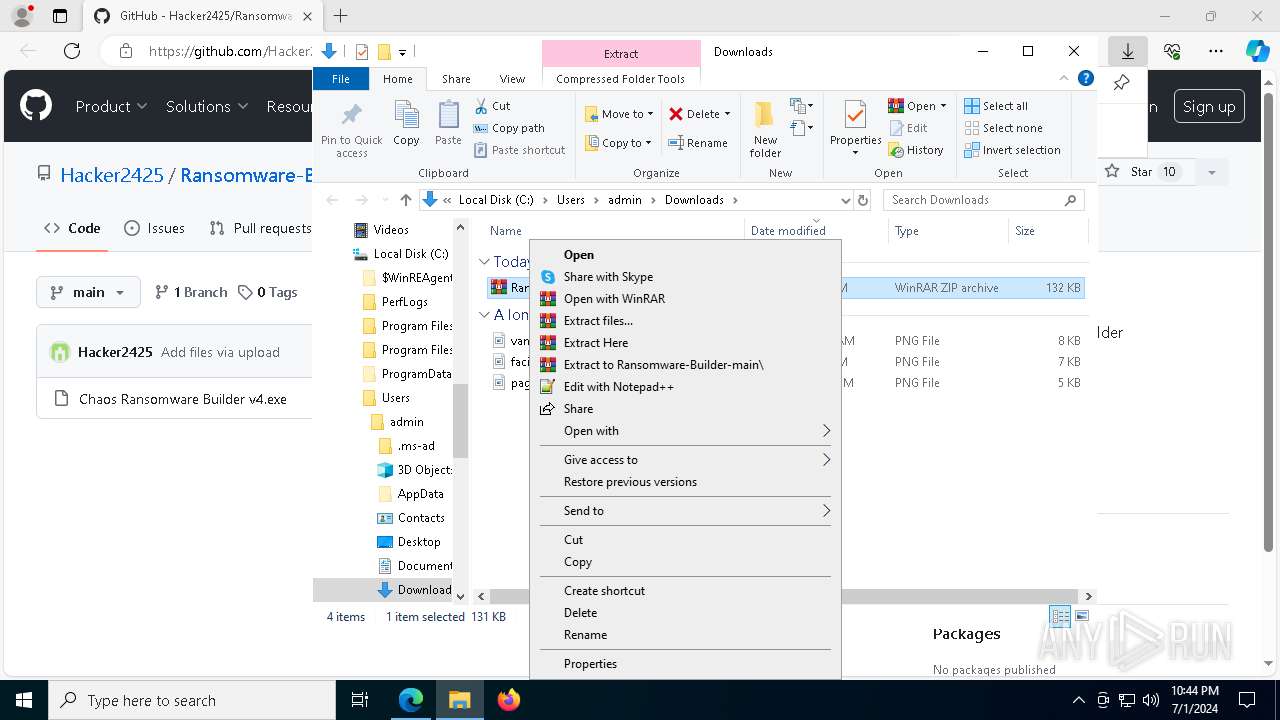Image resolution: width=1280 pixels, height=720 pixels.
Task: Click Invert selection in ribbon
Action: click(x=1012, y=150)
